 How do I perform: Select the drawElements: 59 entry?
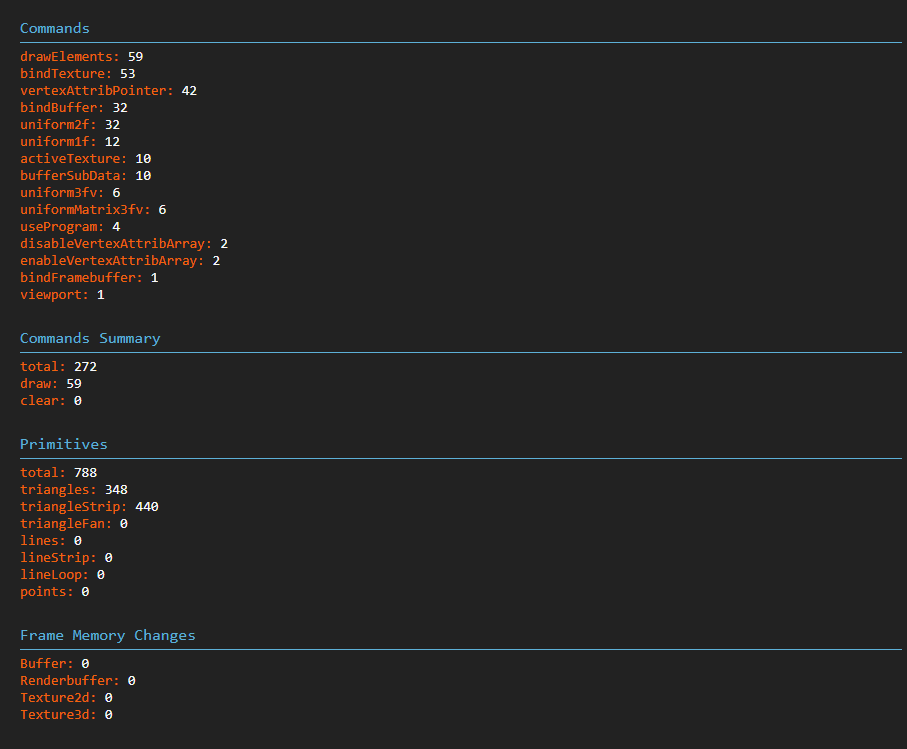(82, 57)
